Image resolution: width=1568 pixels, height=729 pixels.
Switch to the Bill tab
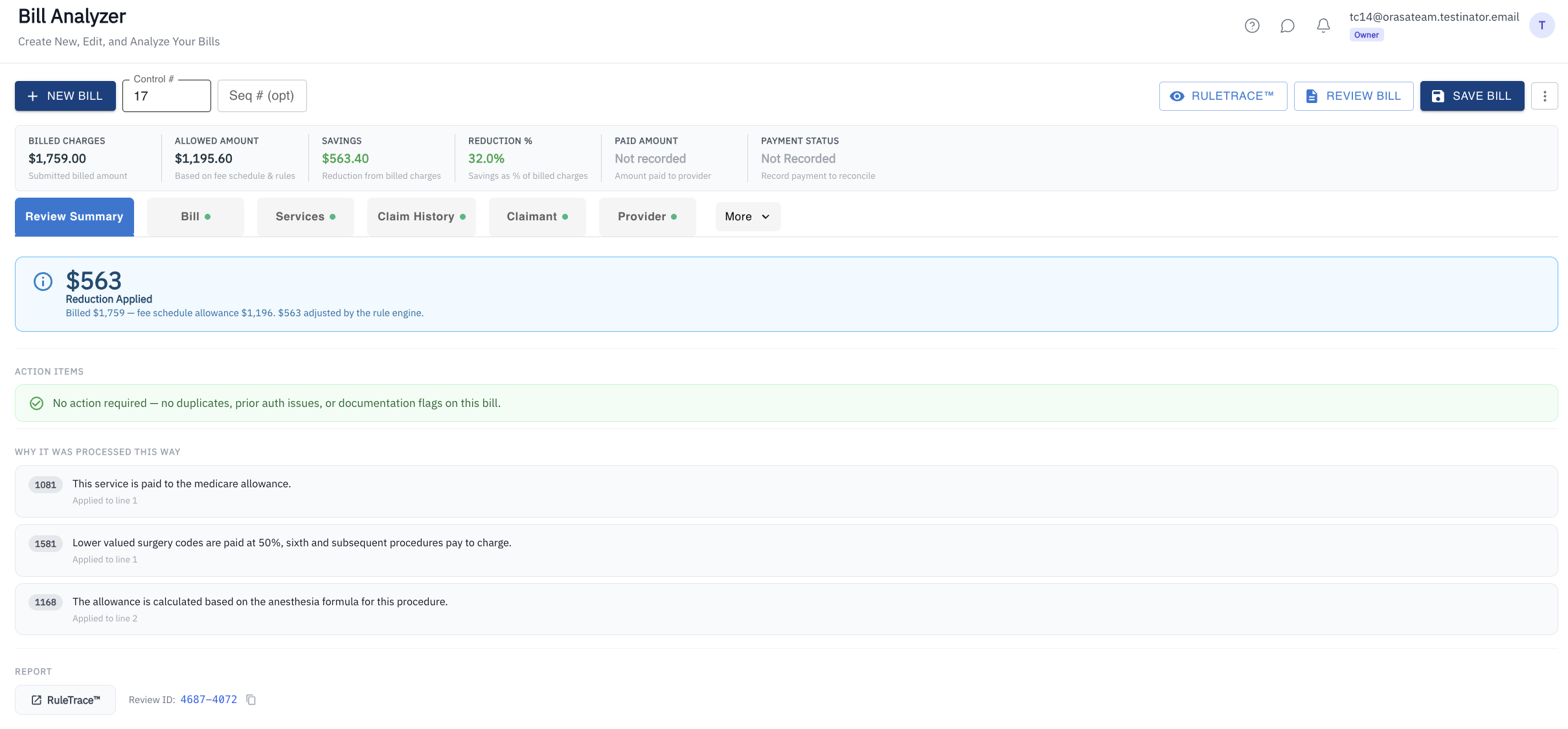(196, 216)
